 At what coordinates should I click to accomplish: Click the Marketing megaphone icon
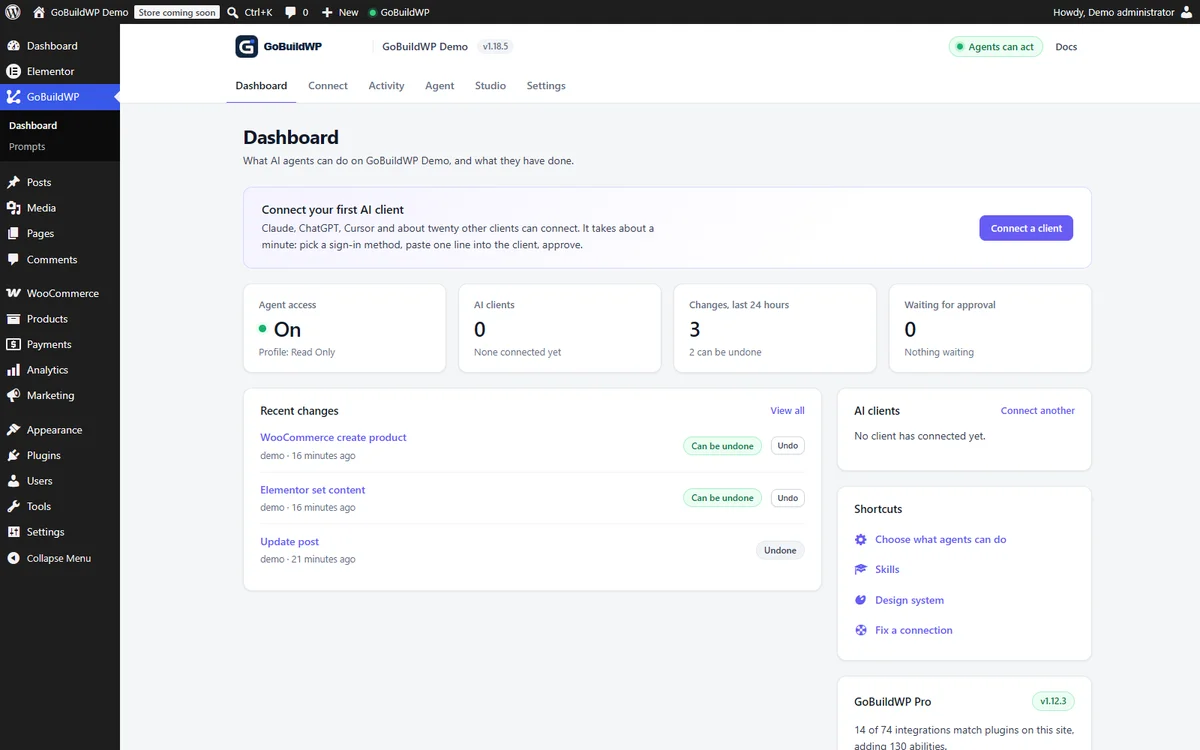coord(13,395)
